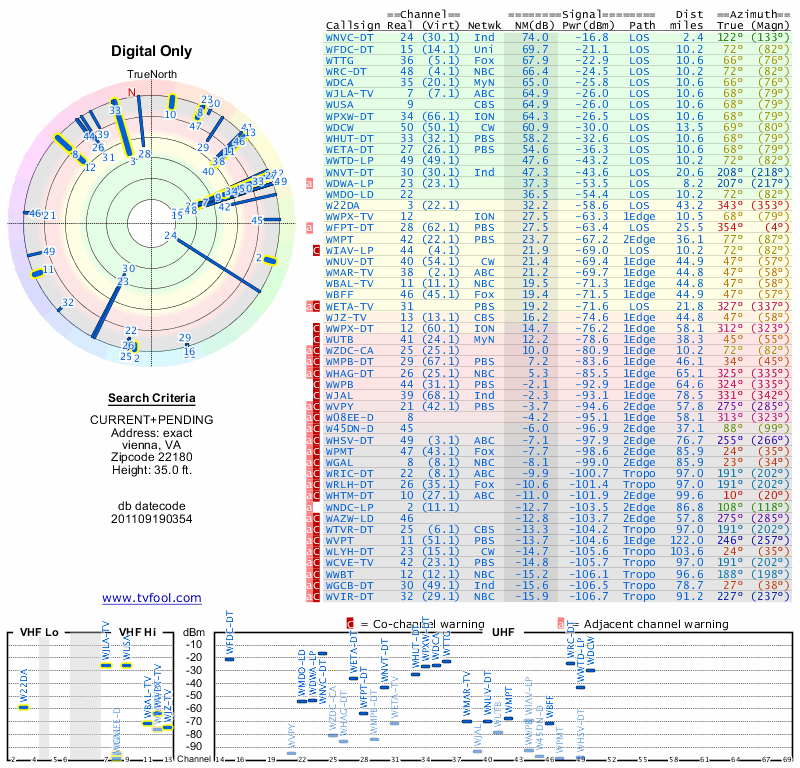Viewport: 800px width, 768px height.
Task: Click 'WJLA-TV' callsign in the table
Action: 349,94
